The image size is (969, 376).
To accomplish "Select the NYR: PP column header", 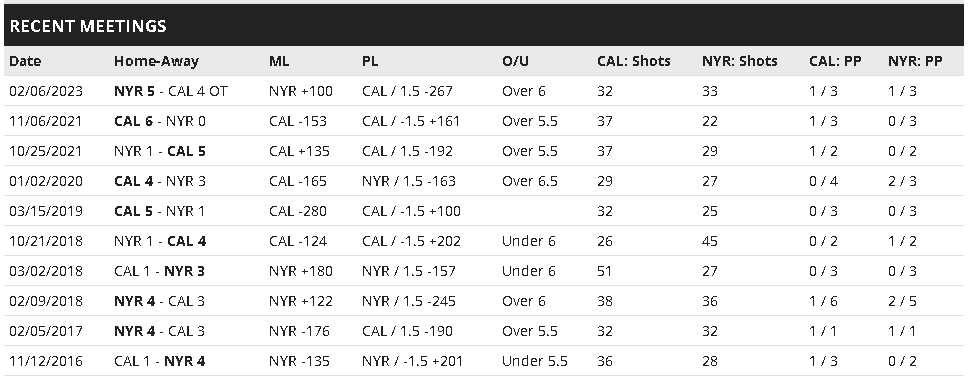I will tap(915, 61).
